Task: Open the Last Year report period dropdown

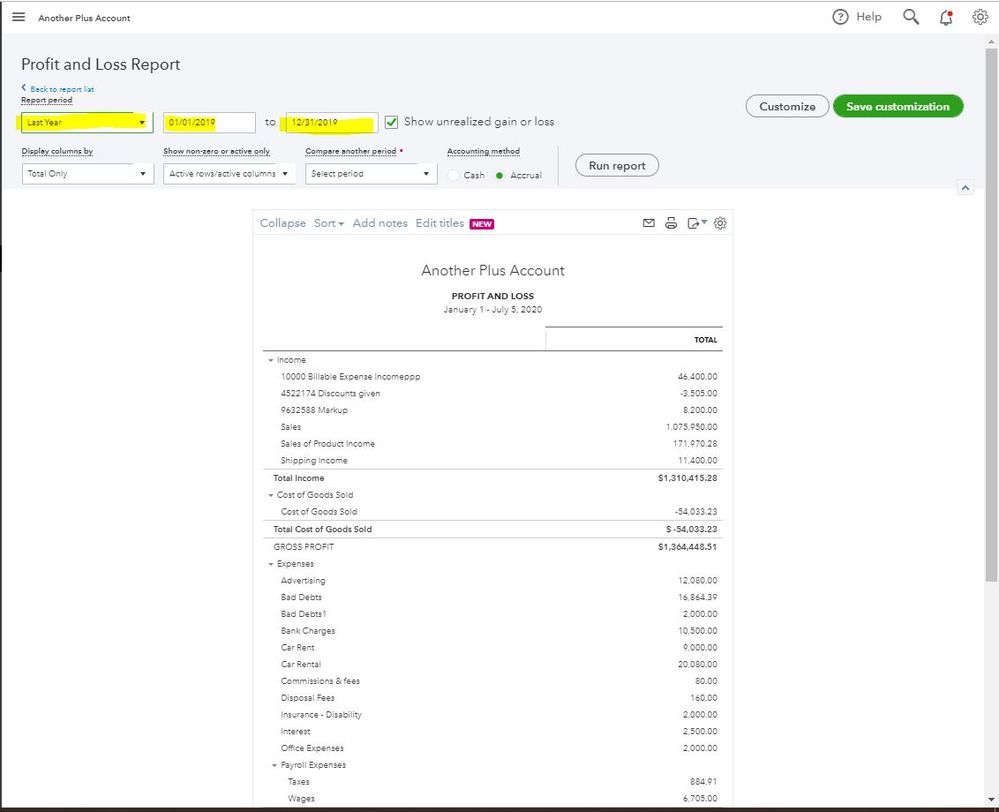Action: [x=87, y=122]
